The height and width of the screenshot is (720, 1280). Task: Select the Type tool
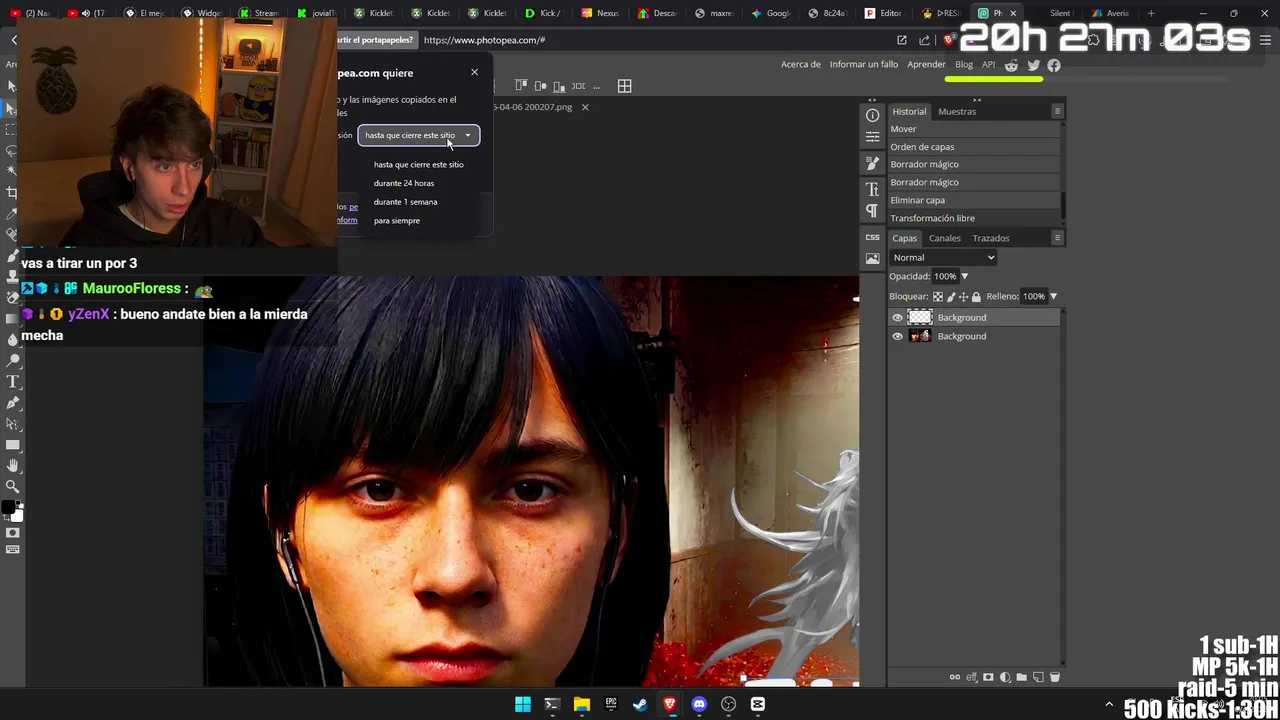12,381
